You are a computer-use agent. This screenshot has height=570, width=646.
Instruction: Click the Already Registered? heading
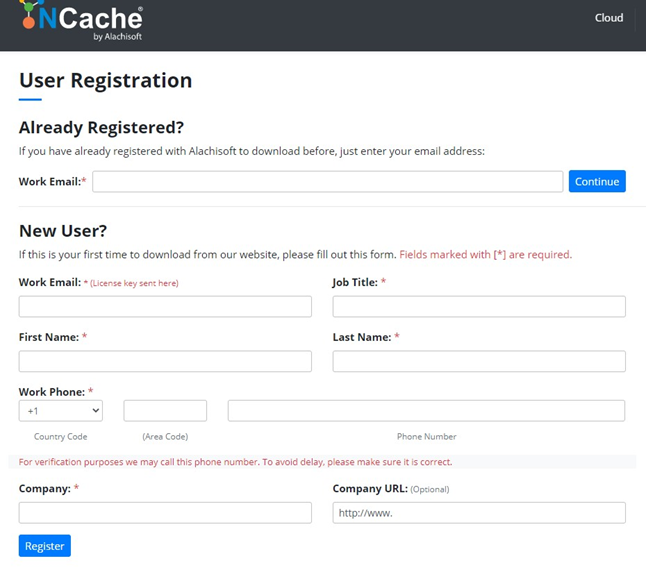coord(101,127)
